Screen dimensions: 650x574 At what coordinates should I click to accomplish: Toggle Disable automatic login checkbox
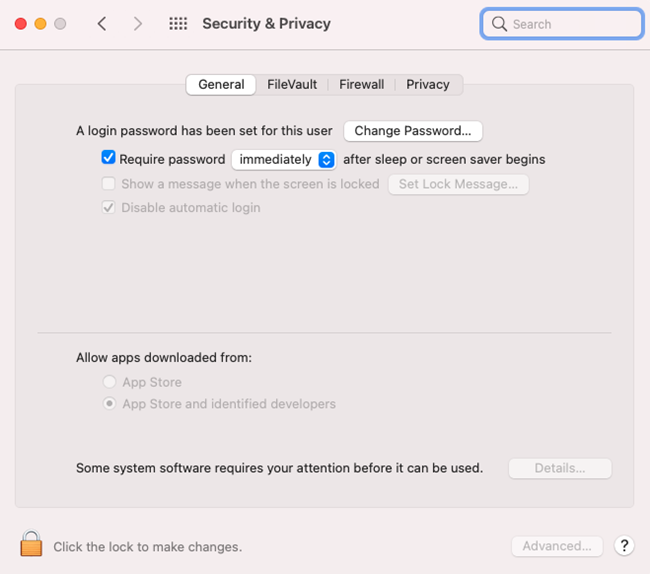(109, 207)
